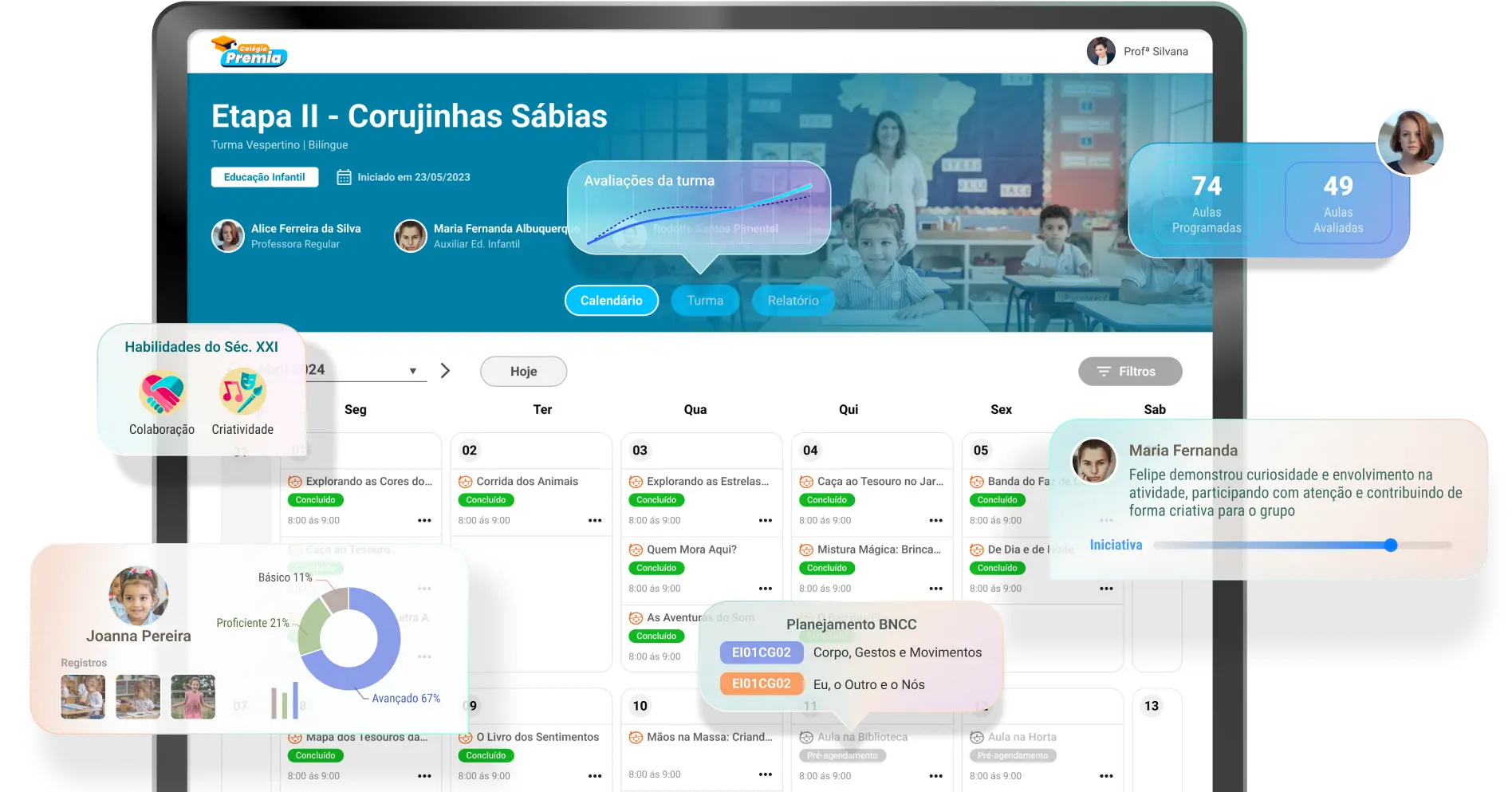
Task: Go to next month with arrow
Action: (x=445, y=371)
